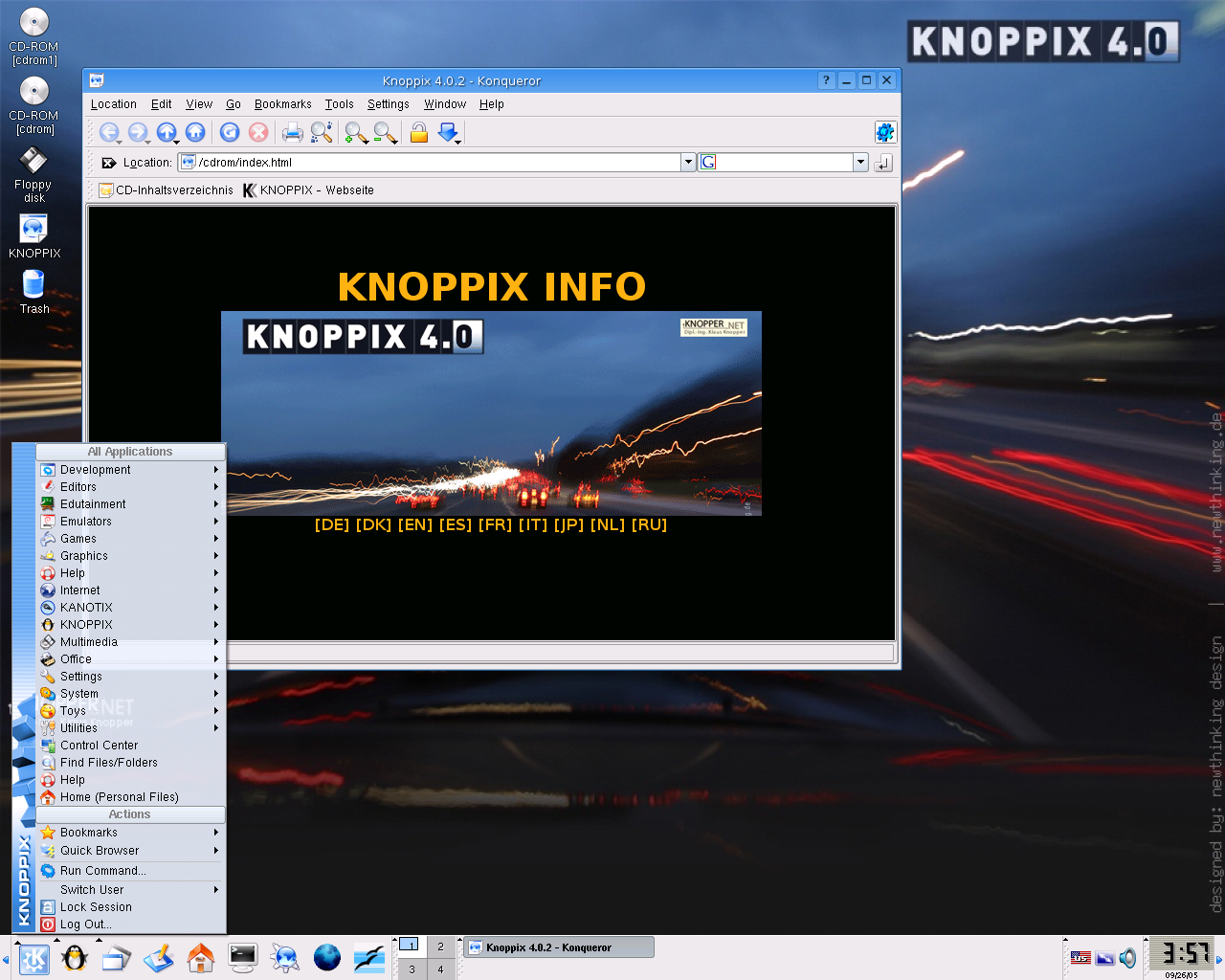Open the Edit menu

162,104
